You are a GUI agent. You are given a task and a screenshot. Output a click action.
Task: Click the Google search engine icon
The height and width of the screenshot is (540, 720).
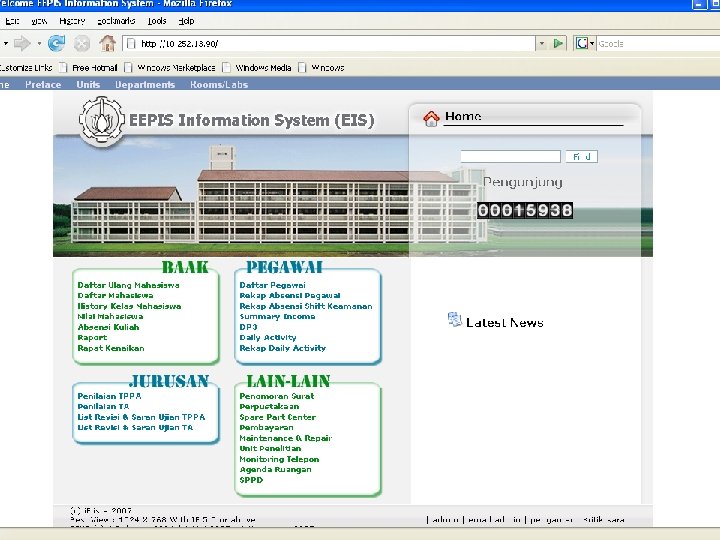(582, 44)
